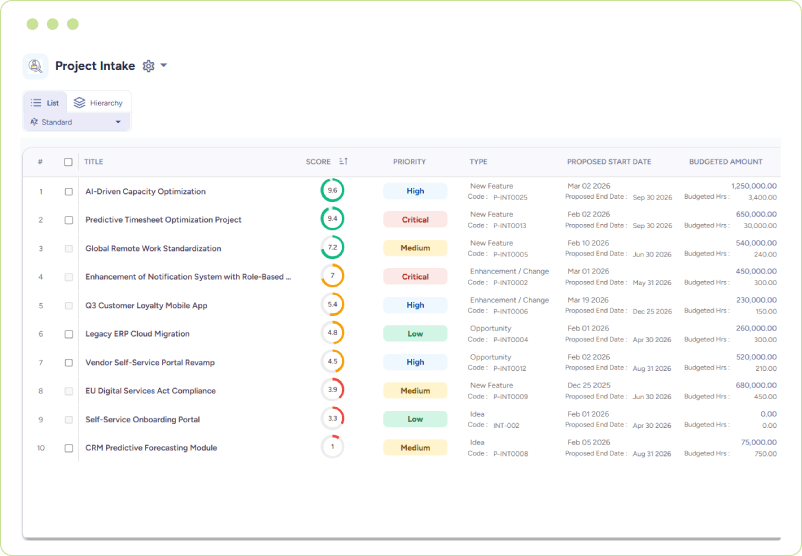Screen dimensions: 802x556
Task: Click the 4.8 score ring
Action: click(332, 333)
